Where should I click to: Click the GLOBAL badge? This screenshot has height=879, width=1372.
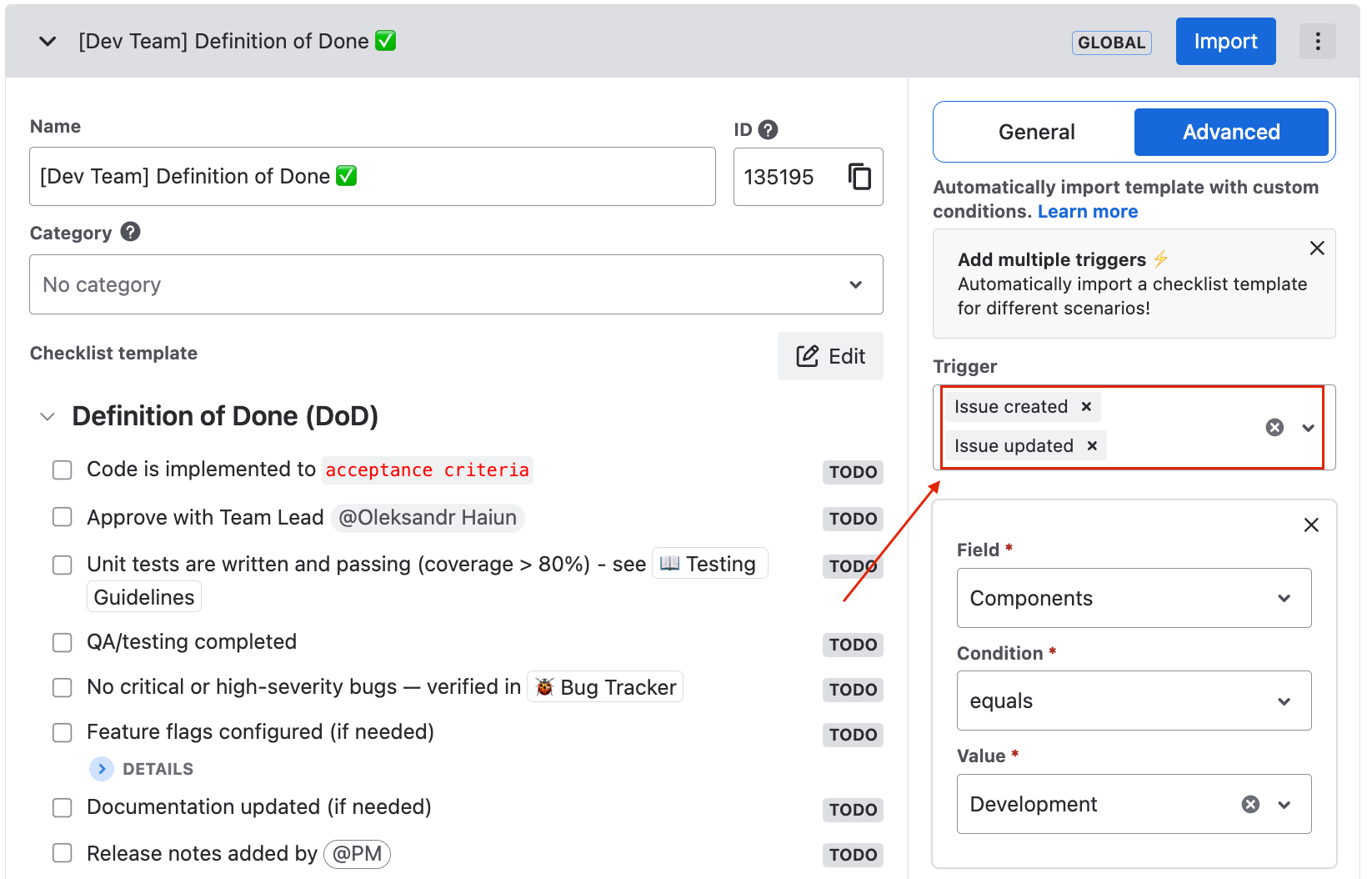[1111, 43]
